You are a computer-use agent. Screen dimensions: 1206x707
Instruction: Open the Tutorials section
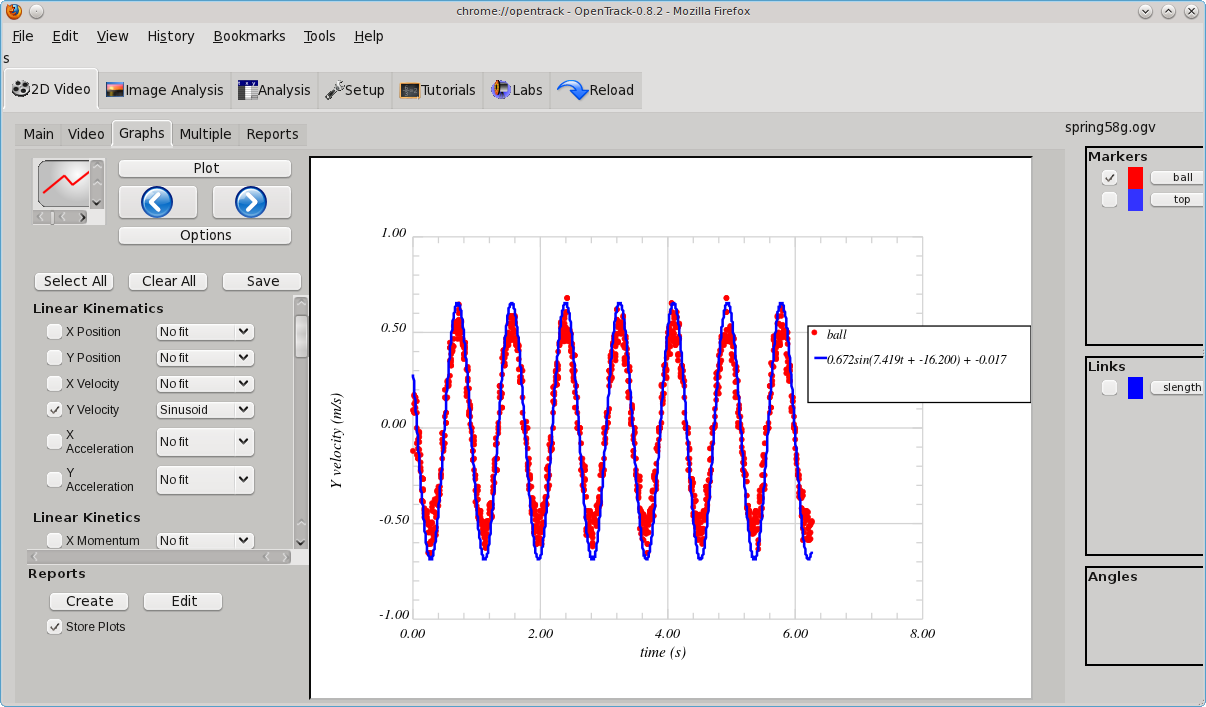pyautogui.click(x=438, y=90)
